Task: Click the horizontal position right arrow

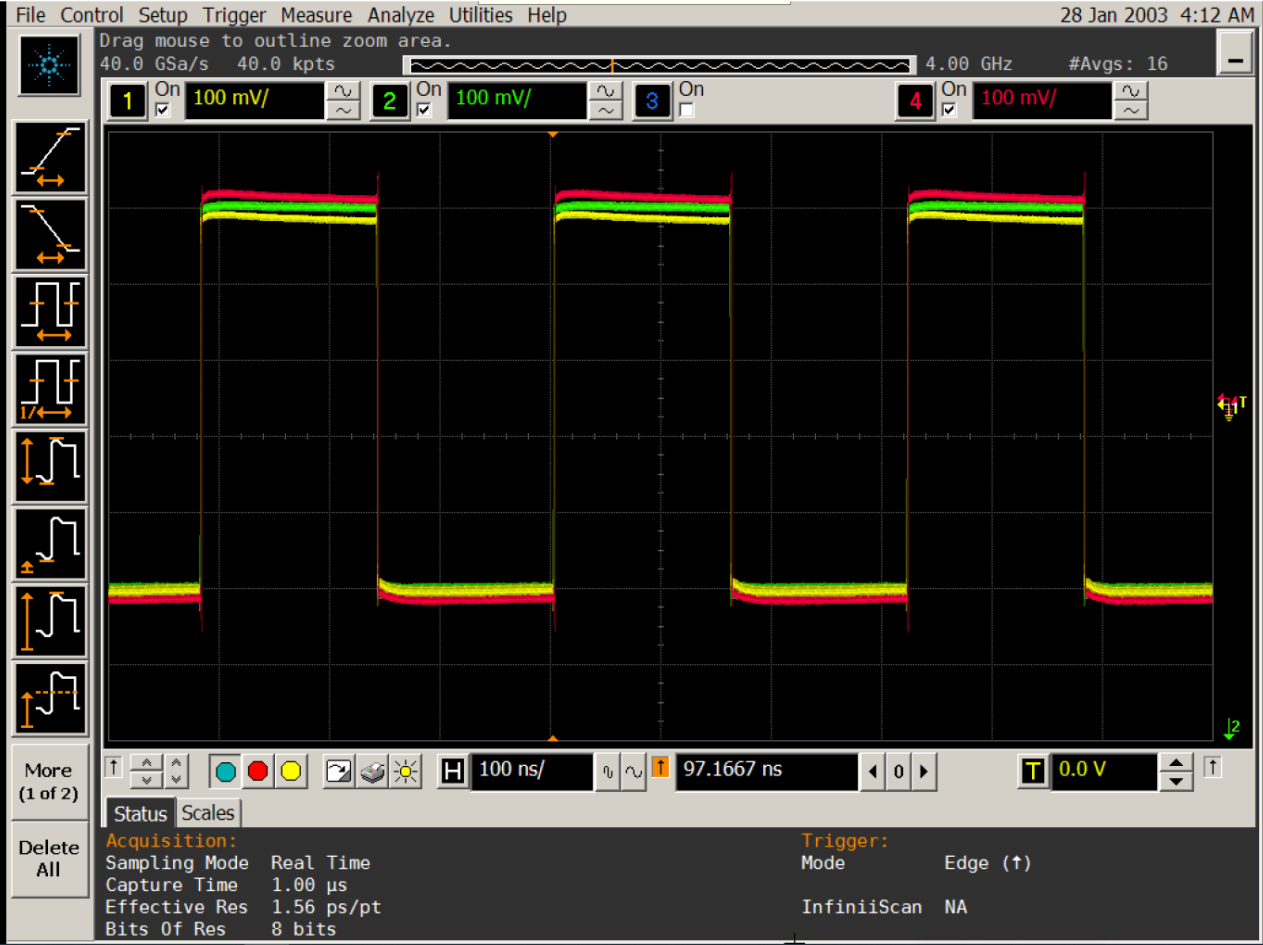Action: pyautogui.click(x=924, y=771)
